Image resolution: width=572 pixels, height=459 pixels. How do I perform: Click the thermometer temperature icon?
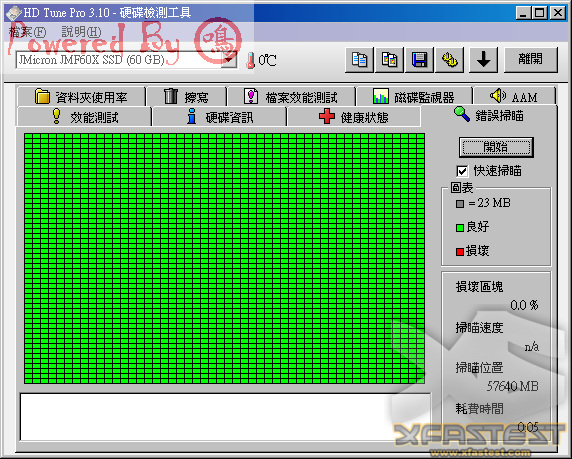(x=250, y=60)
